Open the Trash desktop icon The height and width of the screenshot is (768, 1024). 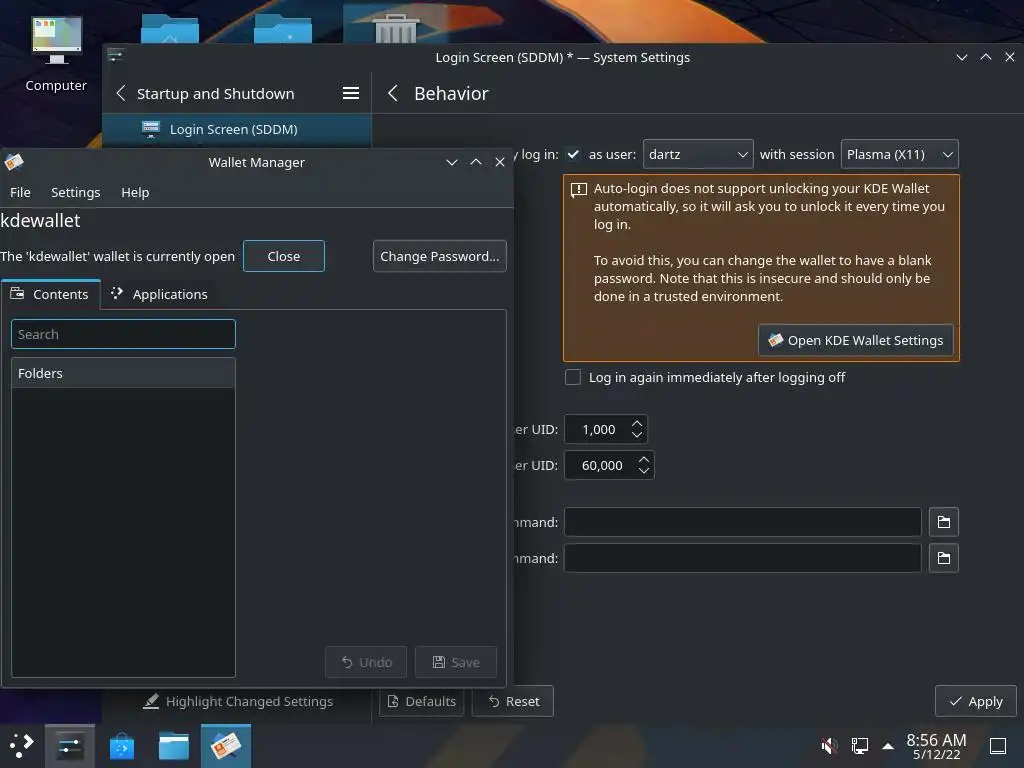[x=395, y=27]
